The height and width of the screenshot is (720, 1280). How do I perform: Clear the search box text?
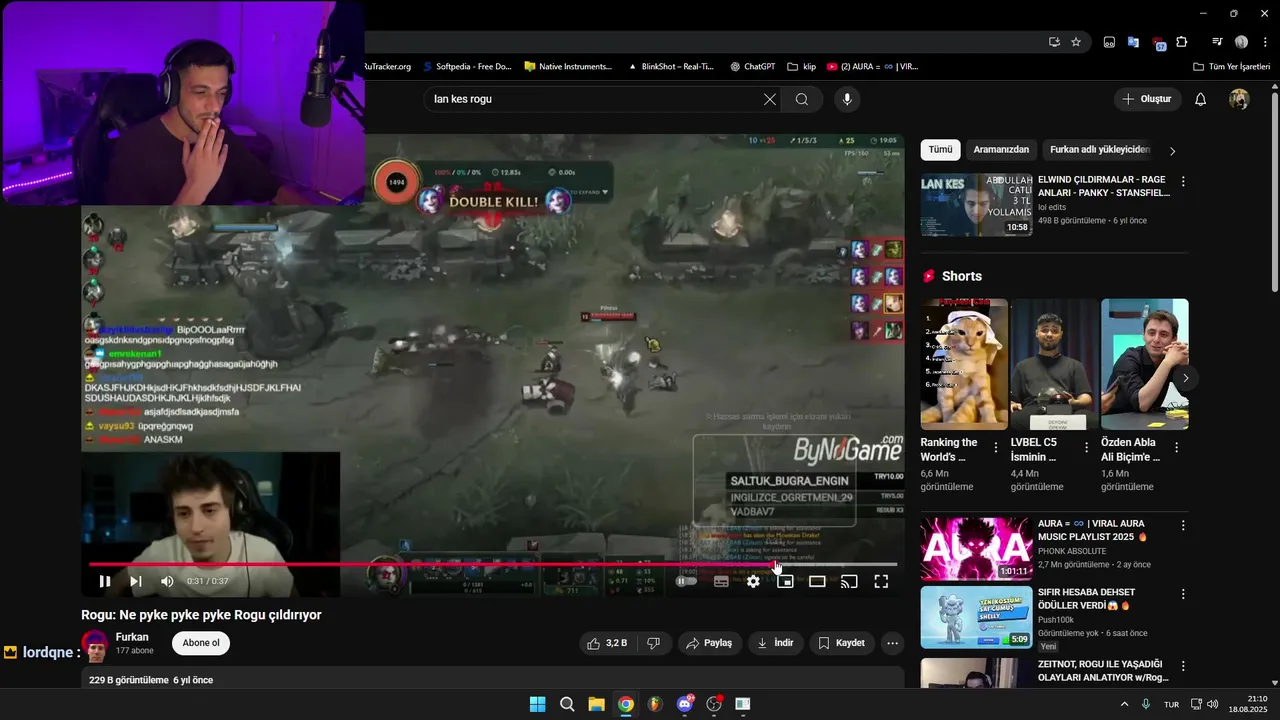[769, 99]
